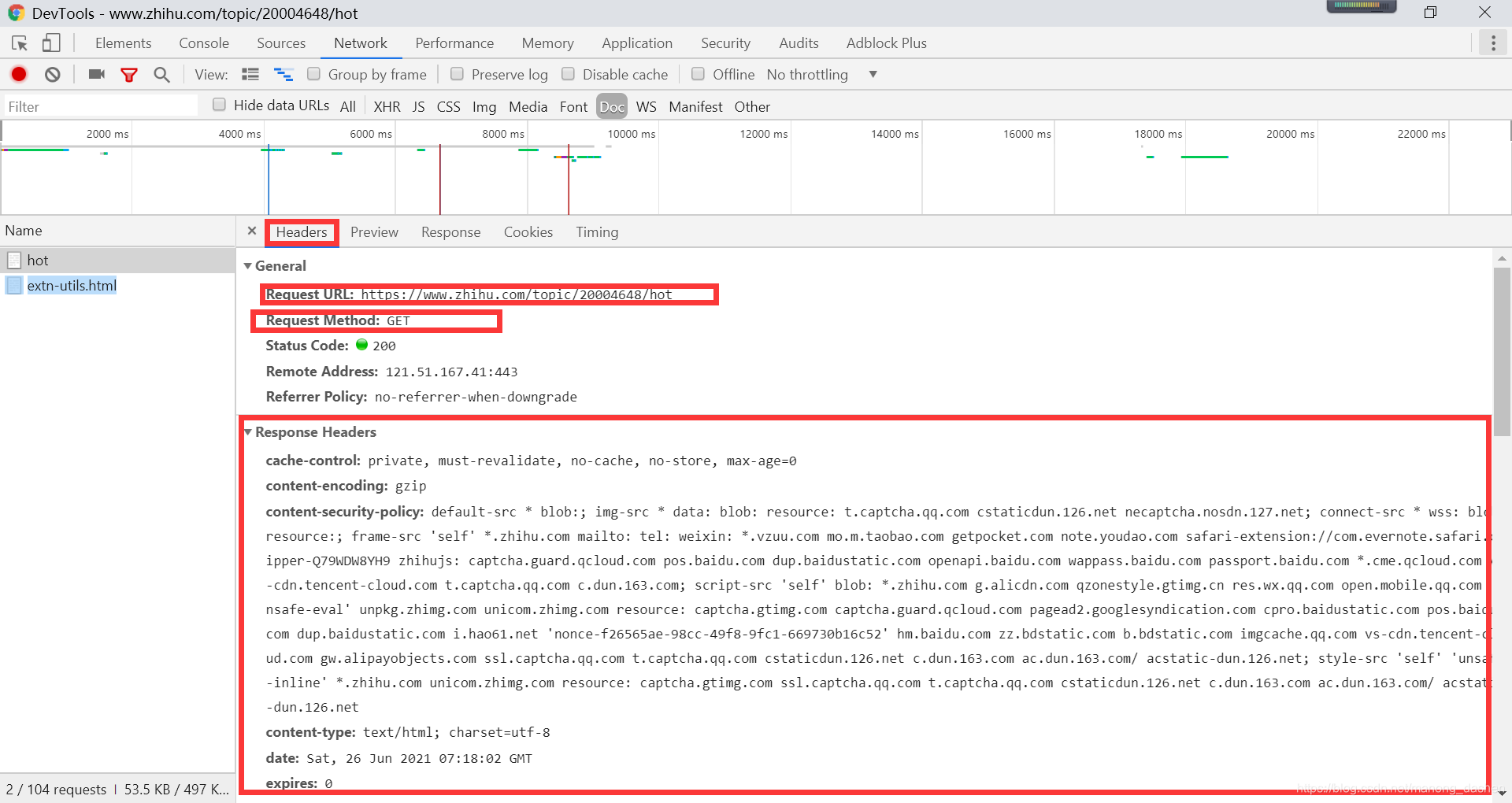
Task: Click the Filter text input field
Action: click(100, 106)
